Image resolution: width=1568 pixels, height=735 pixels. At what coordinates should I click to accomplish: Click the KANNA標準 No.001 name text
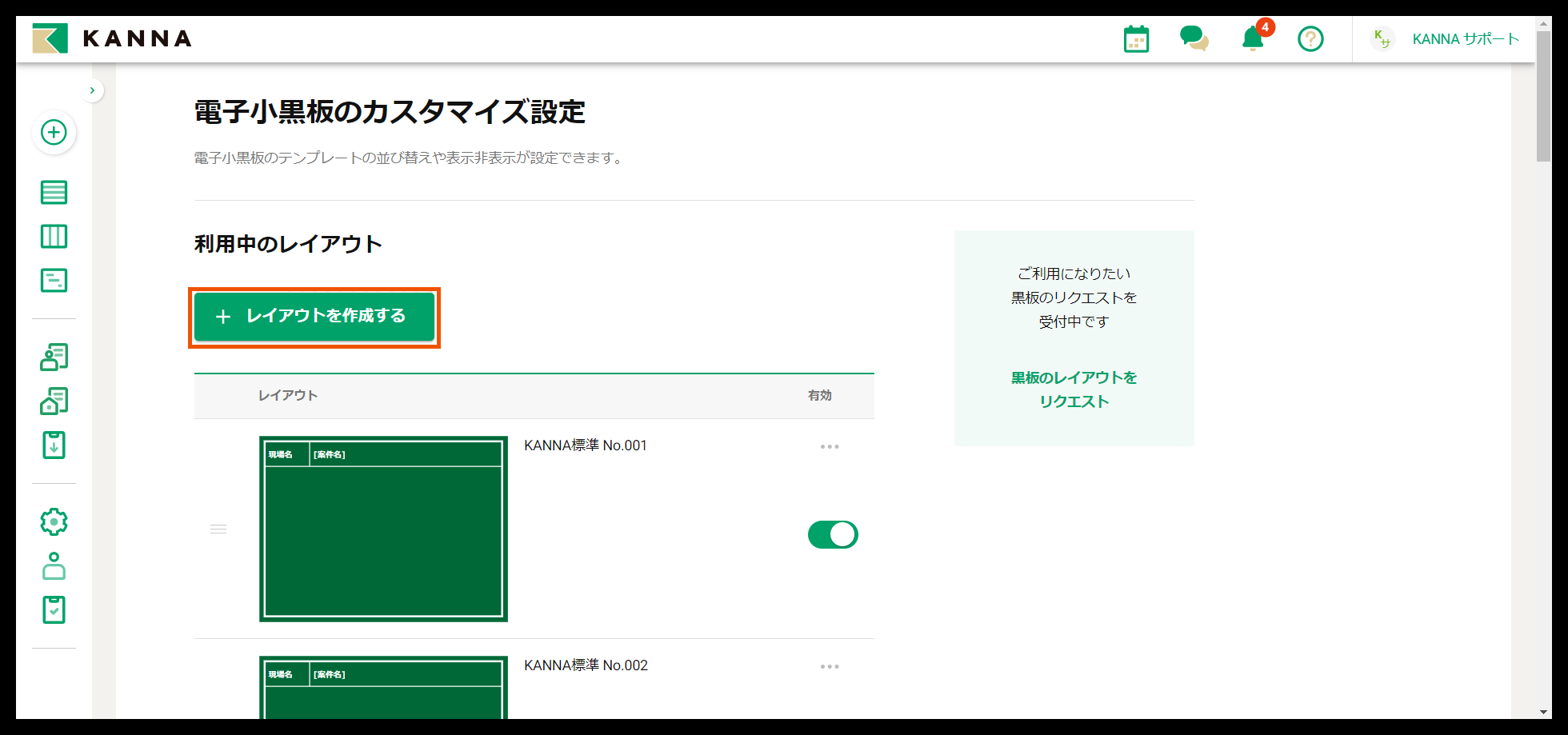(x=586, y=445)
